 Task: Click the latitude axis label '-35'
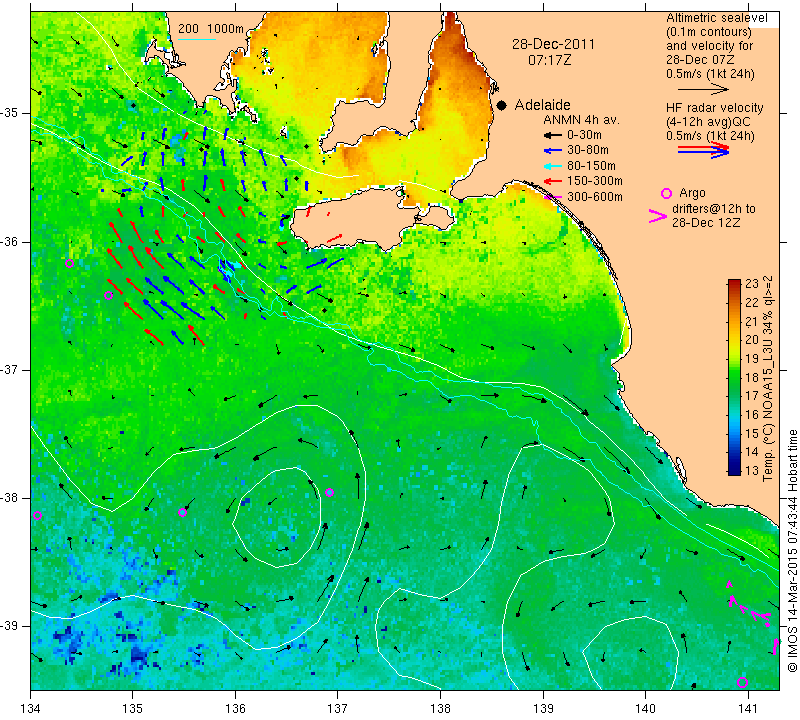[x=11, y=113]
